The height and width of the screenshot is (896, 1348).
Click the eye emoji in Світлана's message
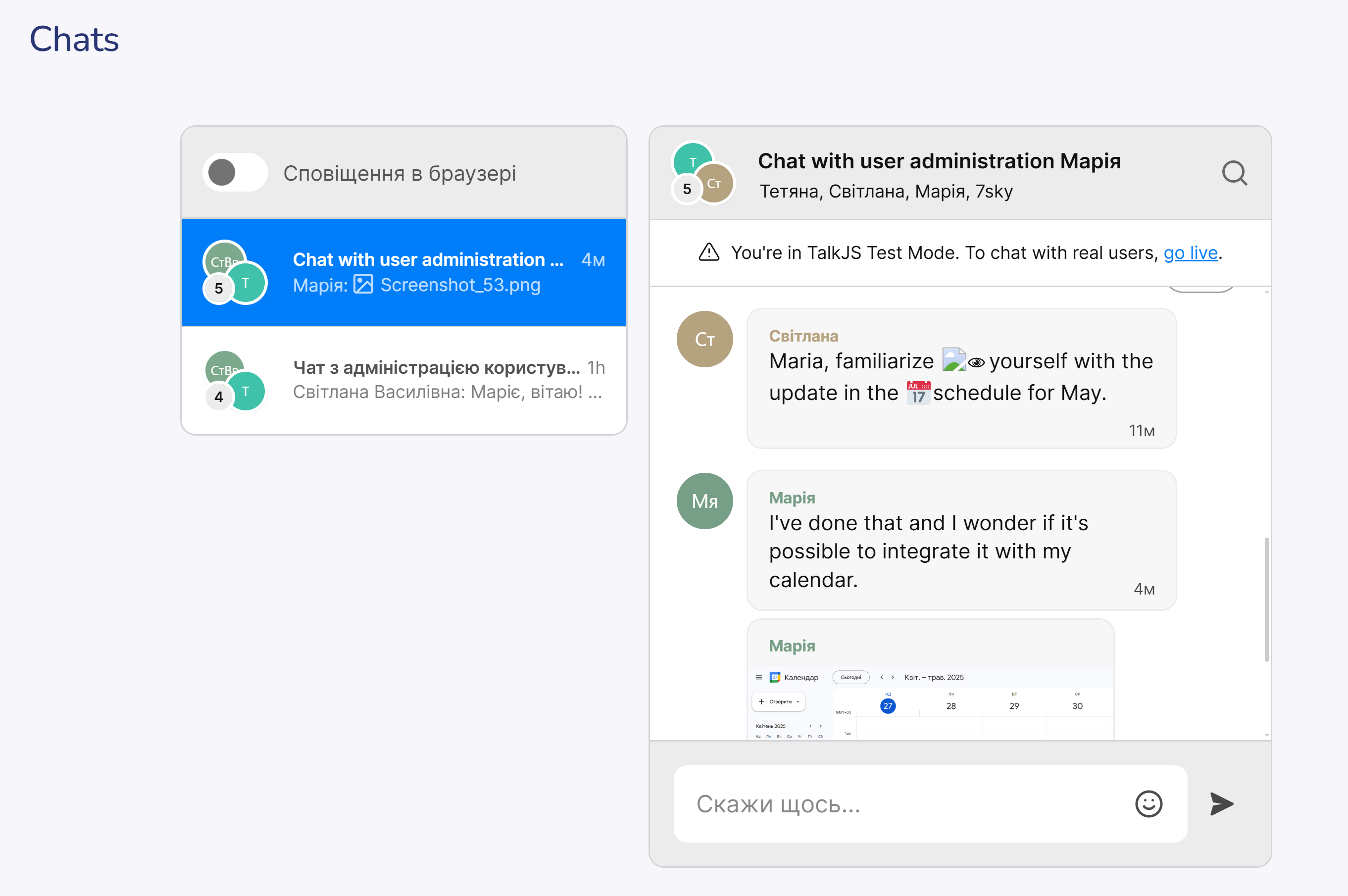tap(976, 362)
